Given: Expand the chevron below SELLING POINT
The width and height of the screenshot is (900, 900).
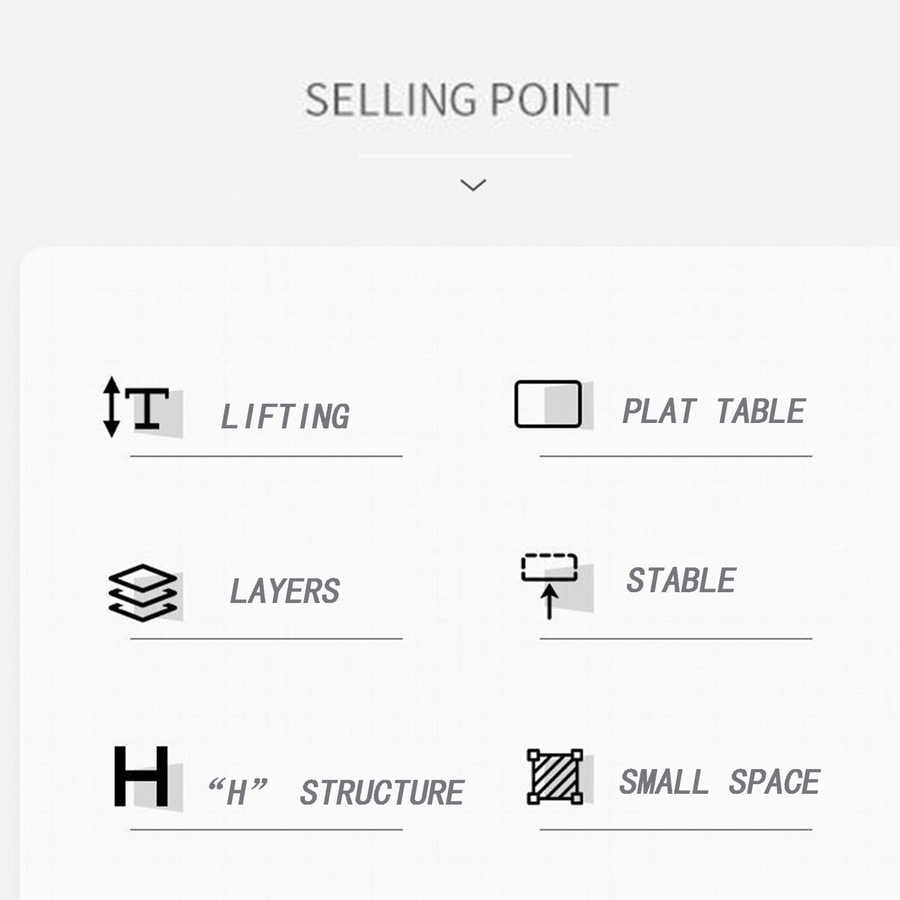Looking at the screenshot, I should pyautogui.click(x=472, y=185).
